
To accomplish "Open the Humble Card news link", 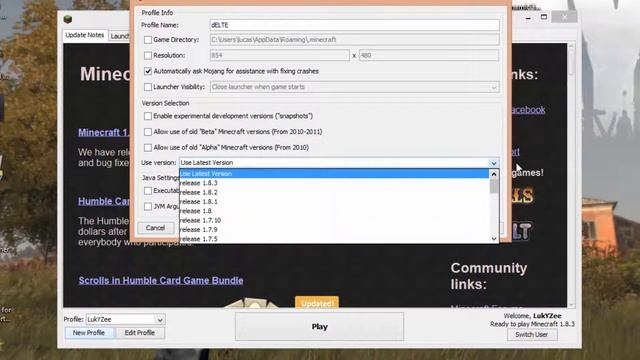I will tap(104, 201).
